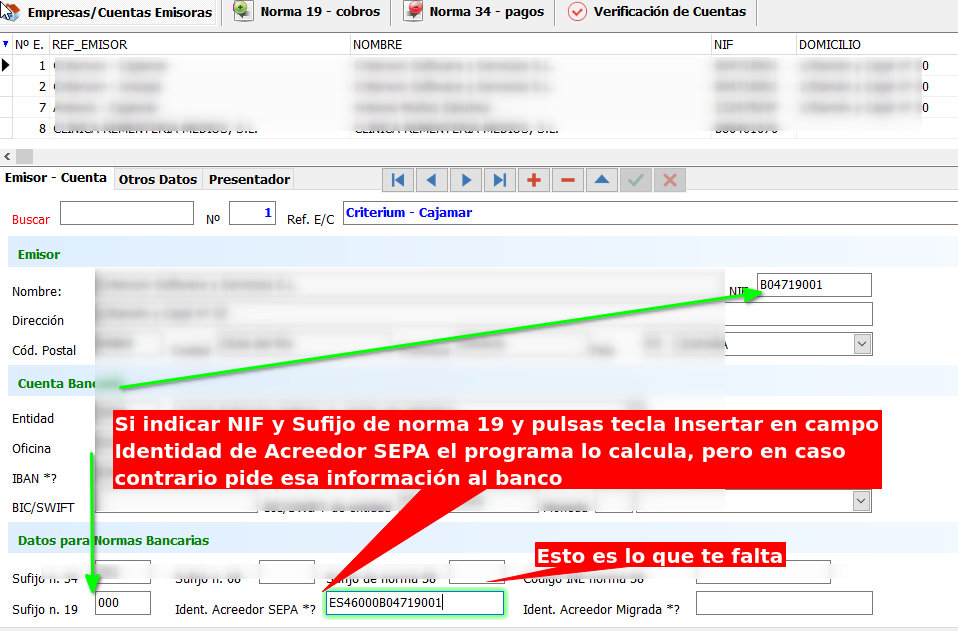The image size is (958, 631).
Task: Click the Ref. E/C field Criterium - Cajamar
Action: [650, 213]
